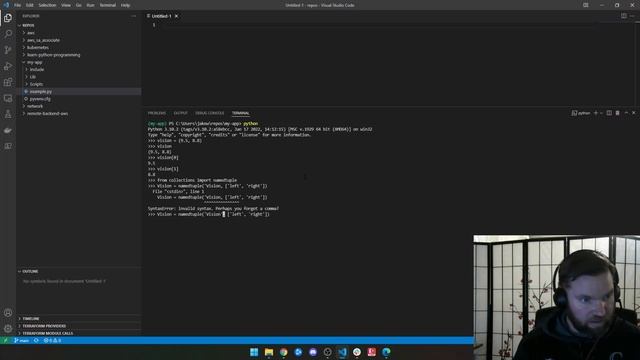The image size is (640, 360).
Task: Expand the kubernetes folder
Action: pyautogui.click(x=38, y=47)
